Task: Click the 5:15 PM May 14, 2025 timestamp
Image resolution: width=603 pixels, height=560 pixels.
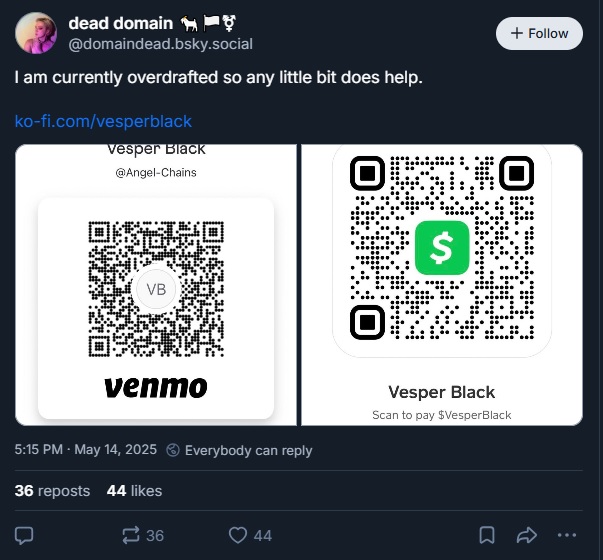Action: click(x=85, y=450)
